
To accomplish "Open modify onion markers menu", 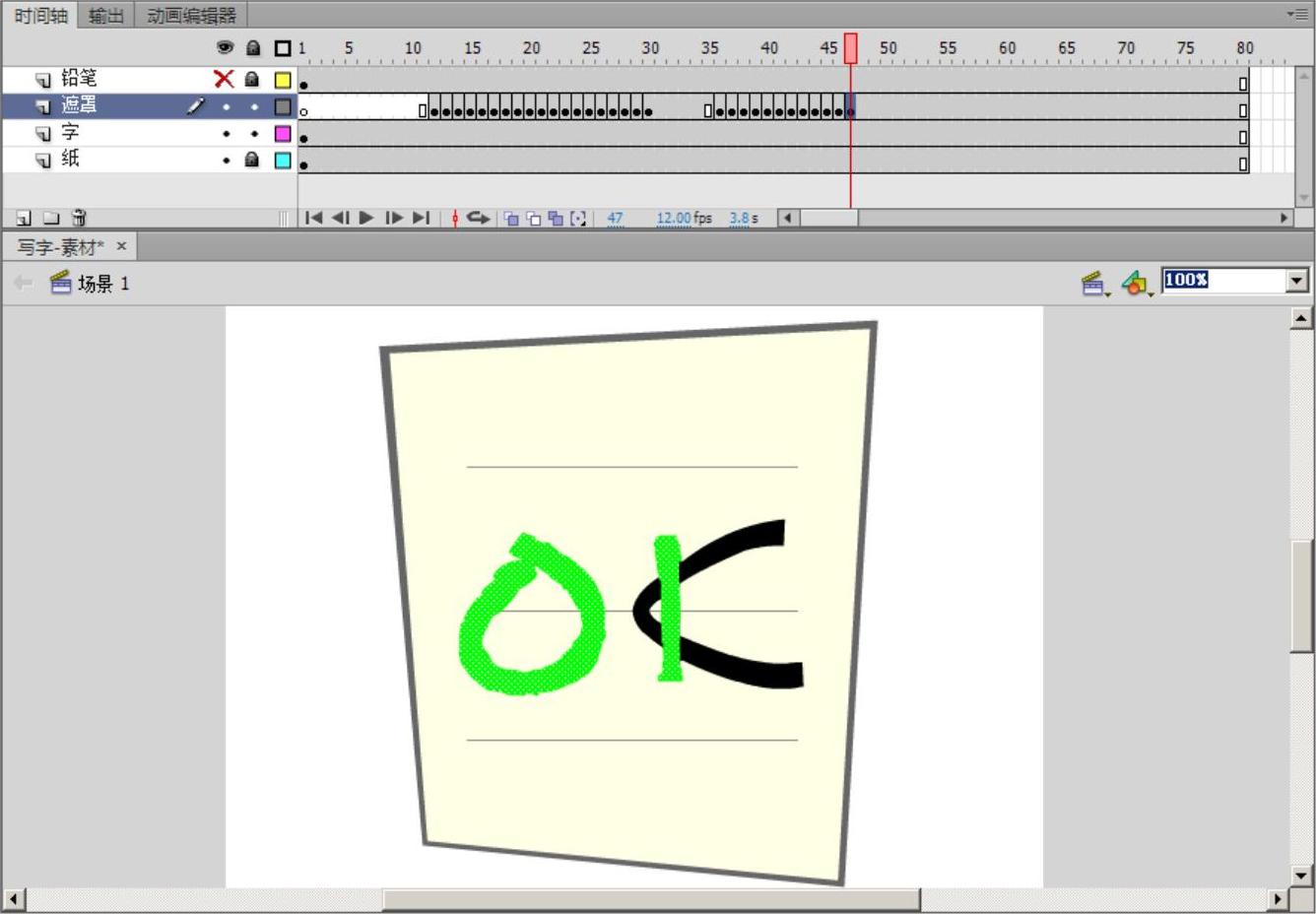I will click(x=578, y=219).
